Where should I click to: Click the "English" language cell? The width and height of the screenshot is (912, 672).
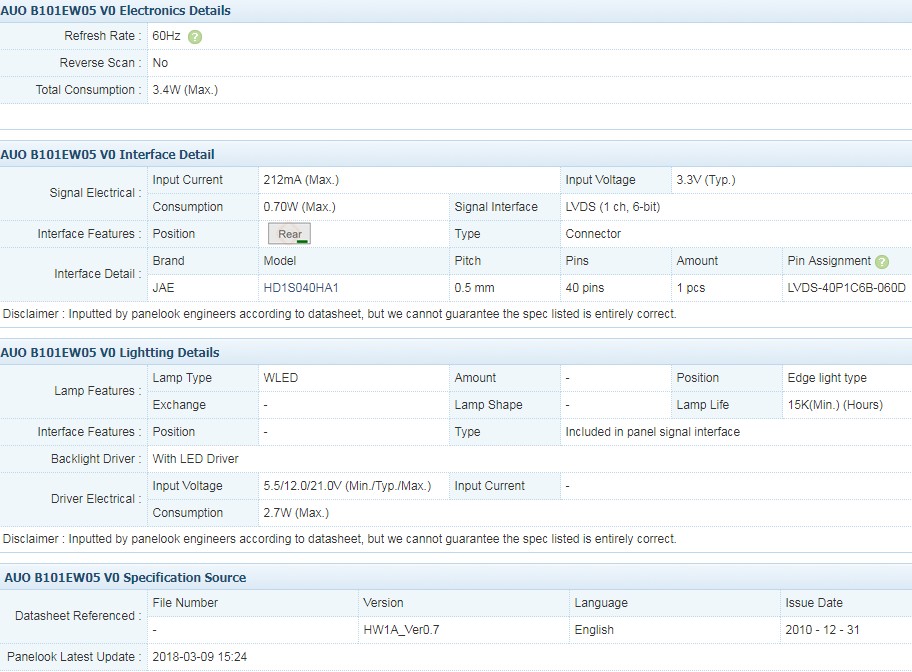point(594,630)
